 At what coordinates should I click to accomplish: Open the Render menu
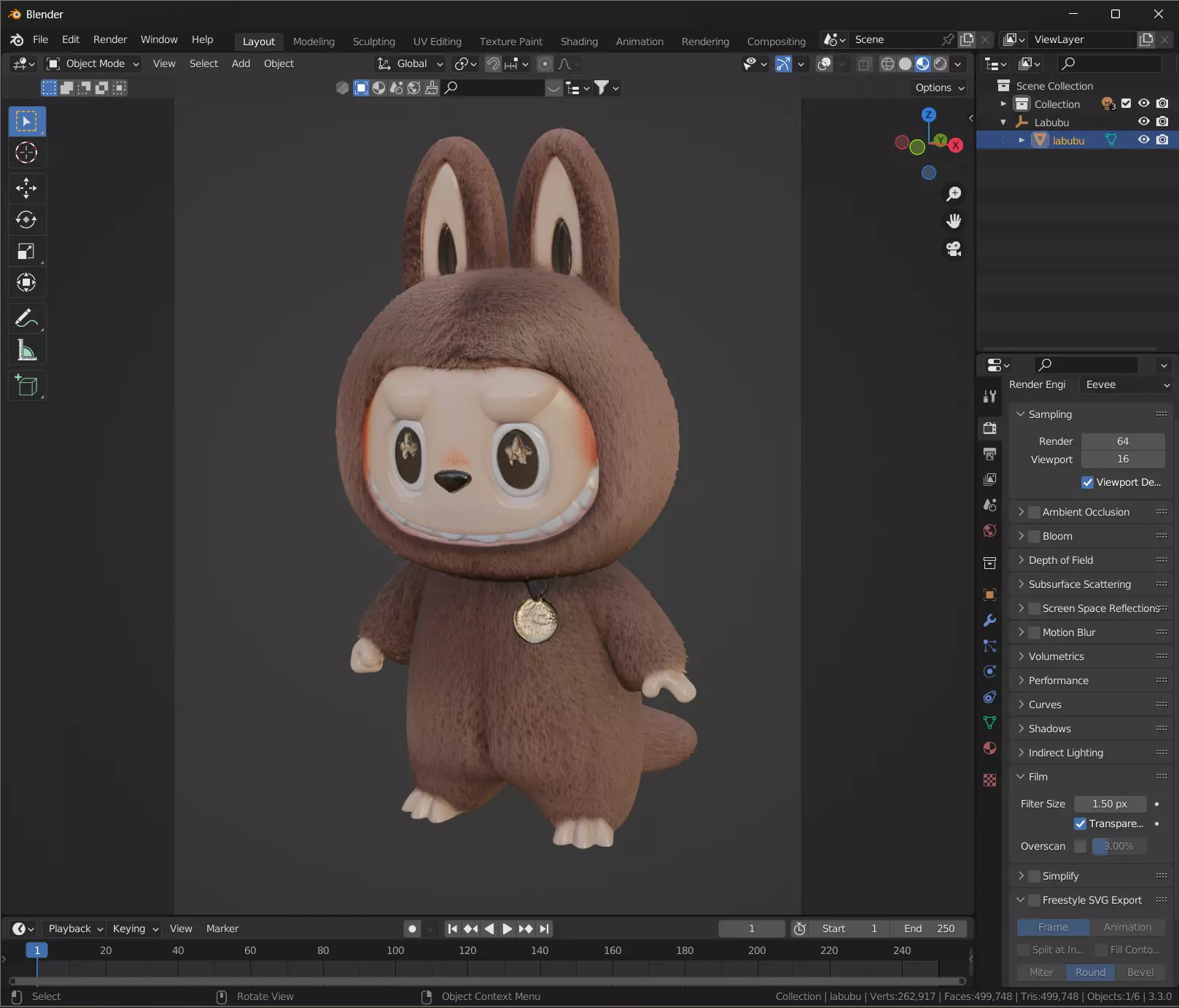click(110, 39)
